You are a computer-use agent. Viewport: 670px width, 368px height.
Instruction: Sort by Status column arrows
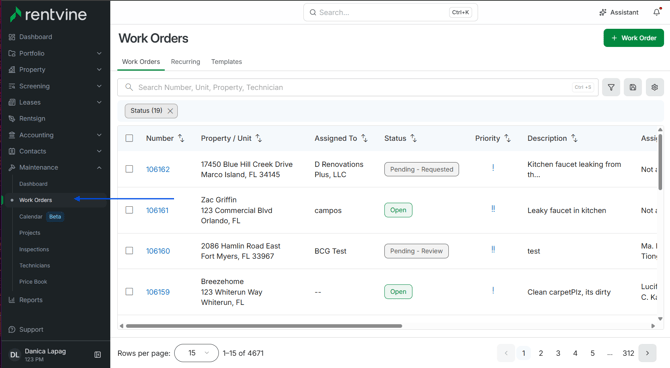coord(413,138)
